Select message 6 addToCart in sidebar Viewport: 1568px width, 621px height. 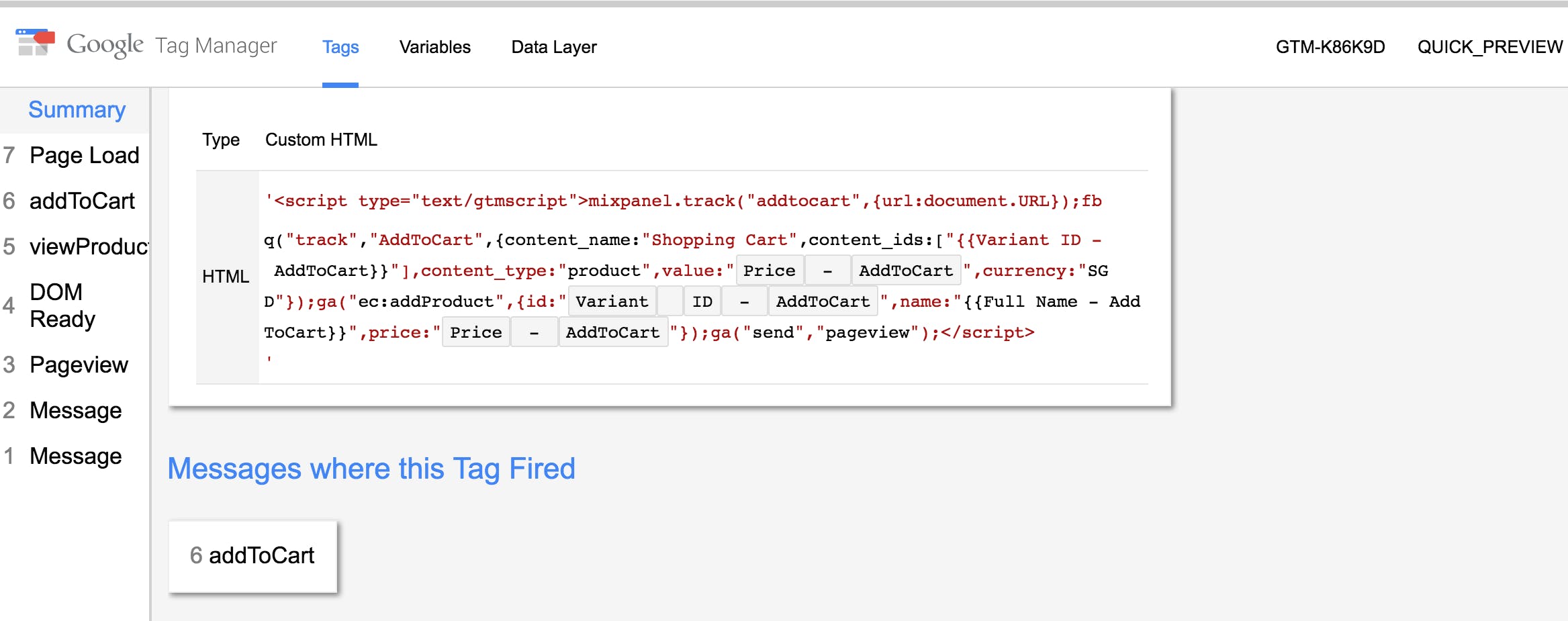coord(75,201)
